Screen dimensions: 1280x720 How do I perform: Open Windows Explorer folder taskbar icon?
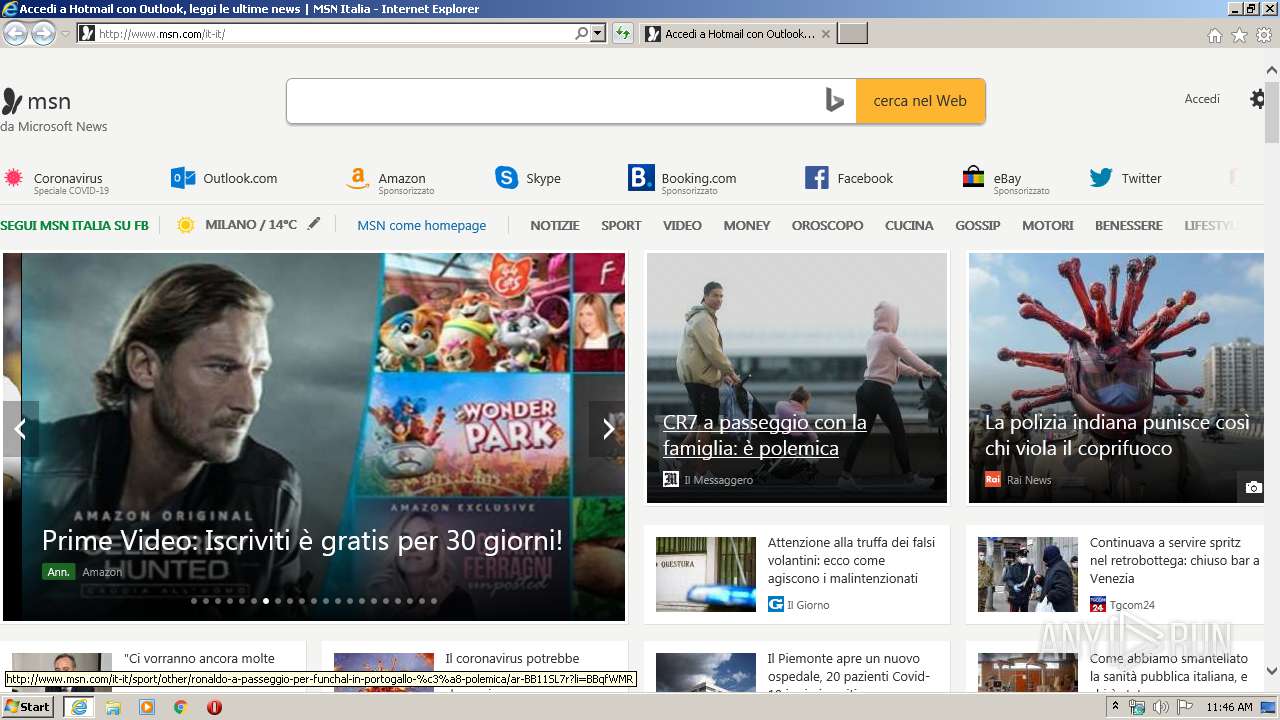click(113, 707)
